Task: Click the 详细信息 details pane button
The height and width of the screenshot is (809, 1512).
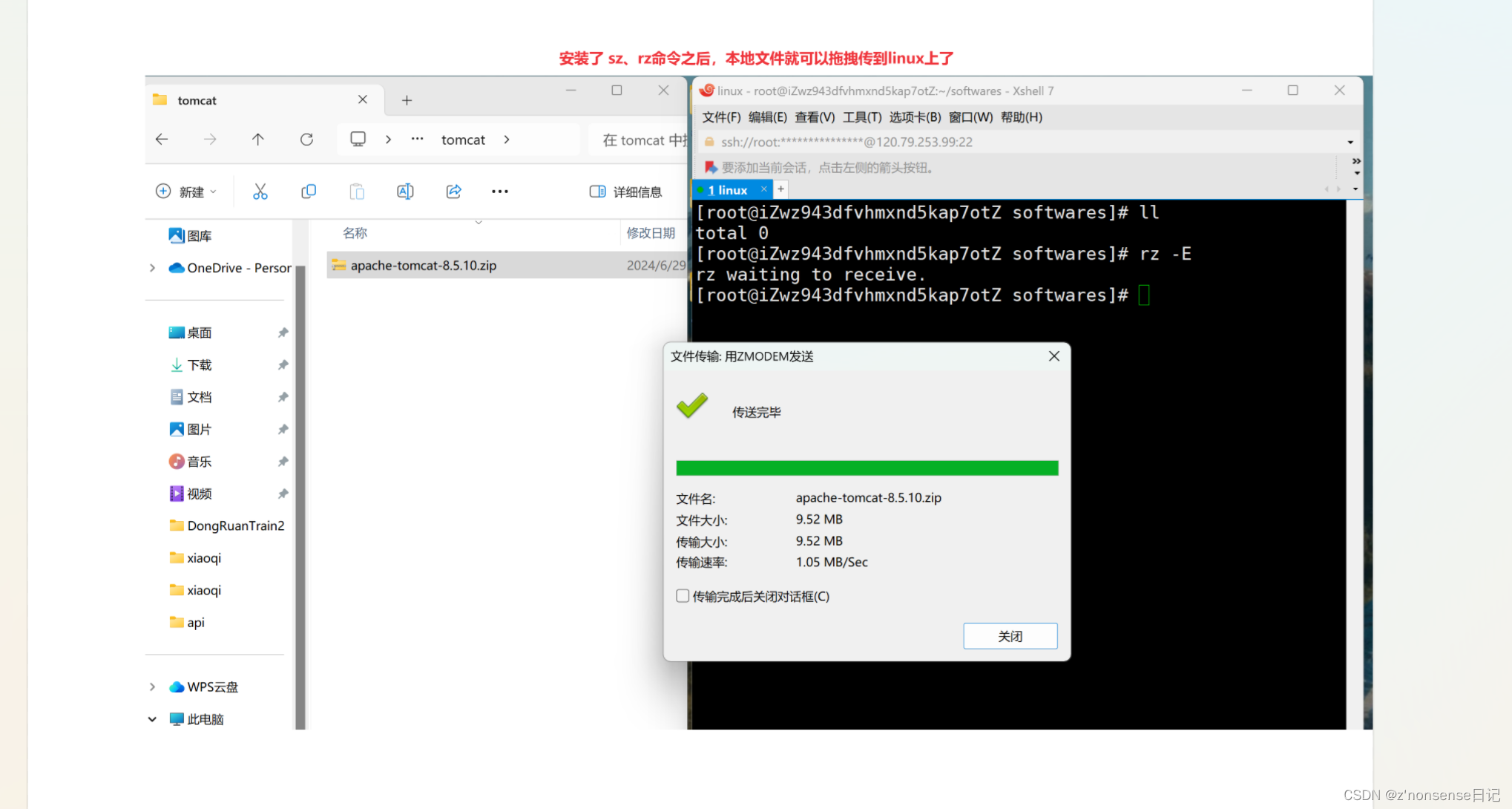Action: [x=625, y=191]
